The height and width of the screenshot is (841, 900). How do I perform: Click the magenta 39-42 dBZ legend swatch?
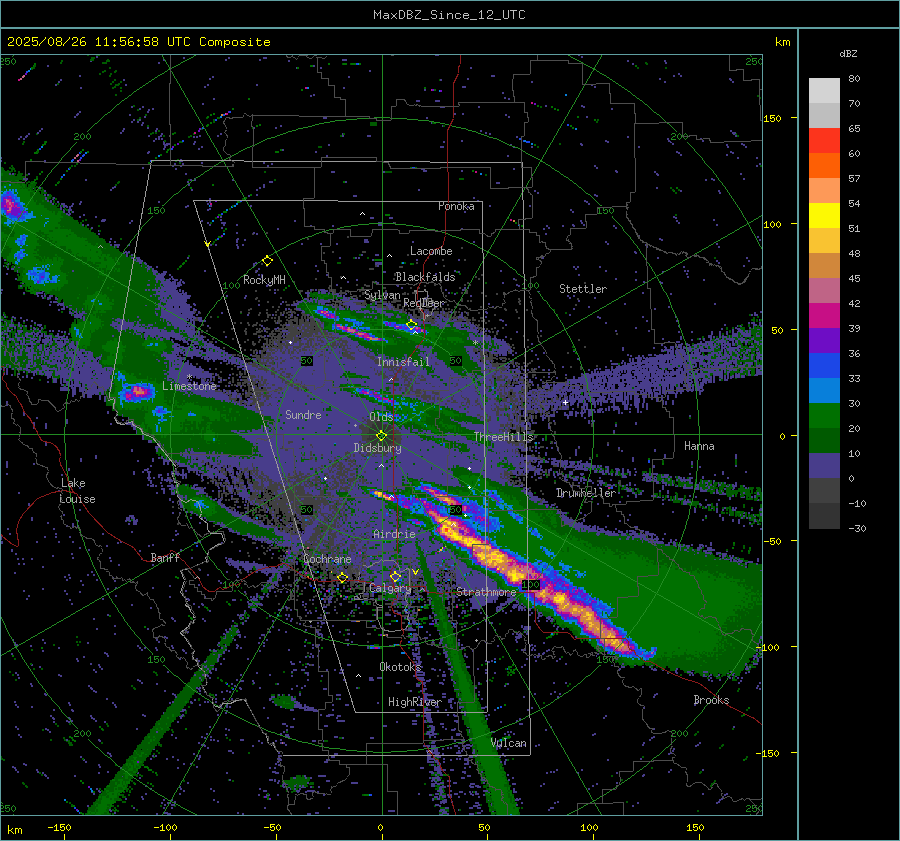coord(824,316)
